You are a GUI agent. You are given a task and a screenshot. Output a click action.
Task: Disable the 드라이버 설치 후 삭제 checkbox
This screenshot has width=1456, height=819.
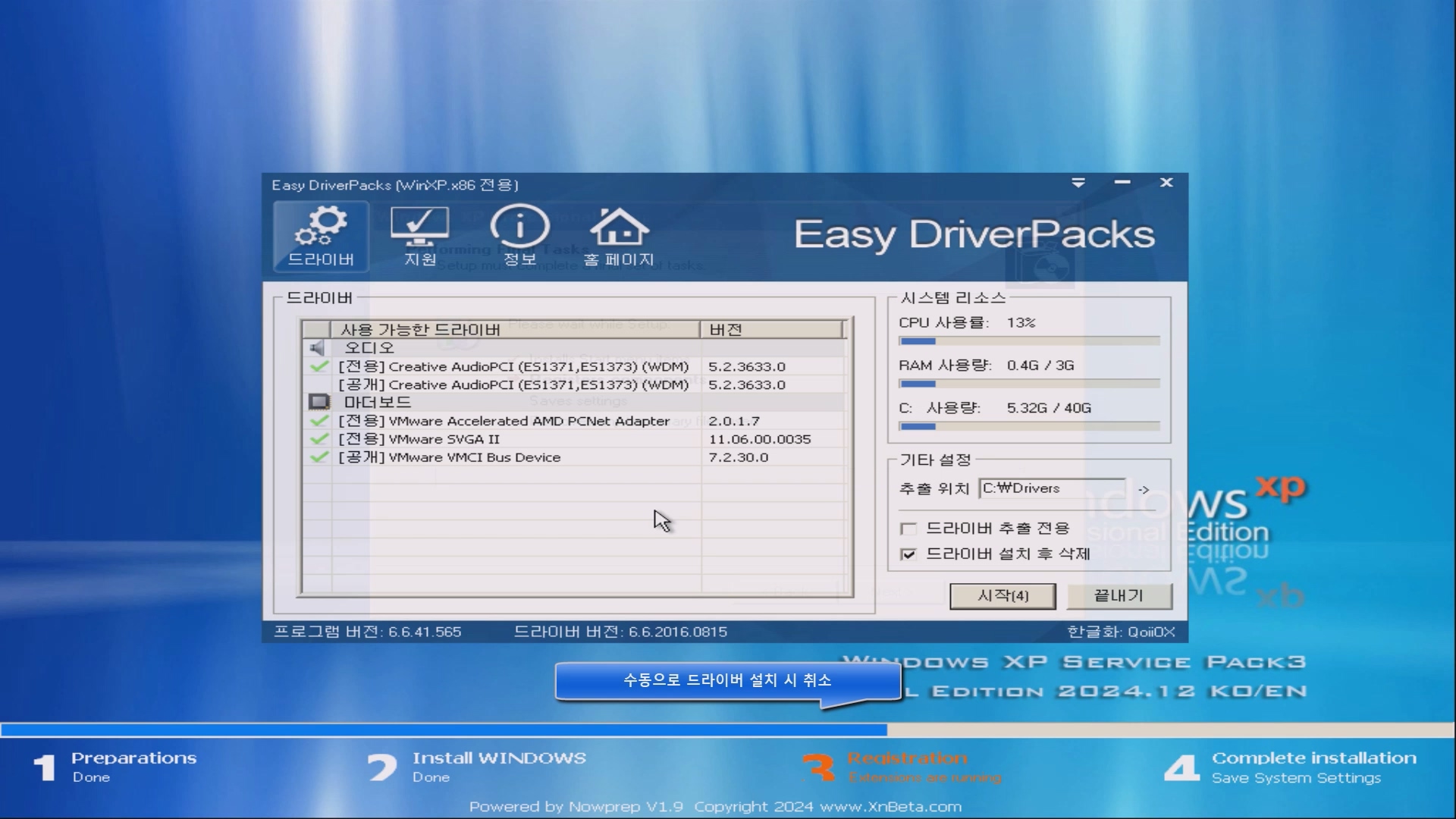908,554
